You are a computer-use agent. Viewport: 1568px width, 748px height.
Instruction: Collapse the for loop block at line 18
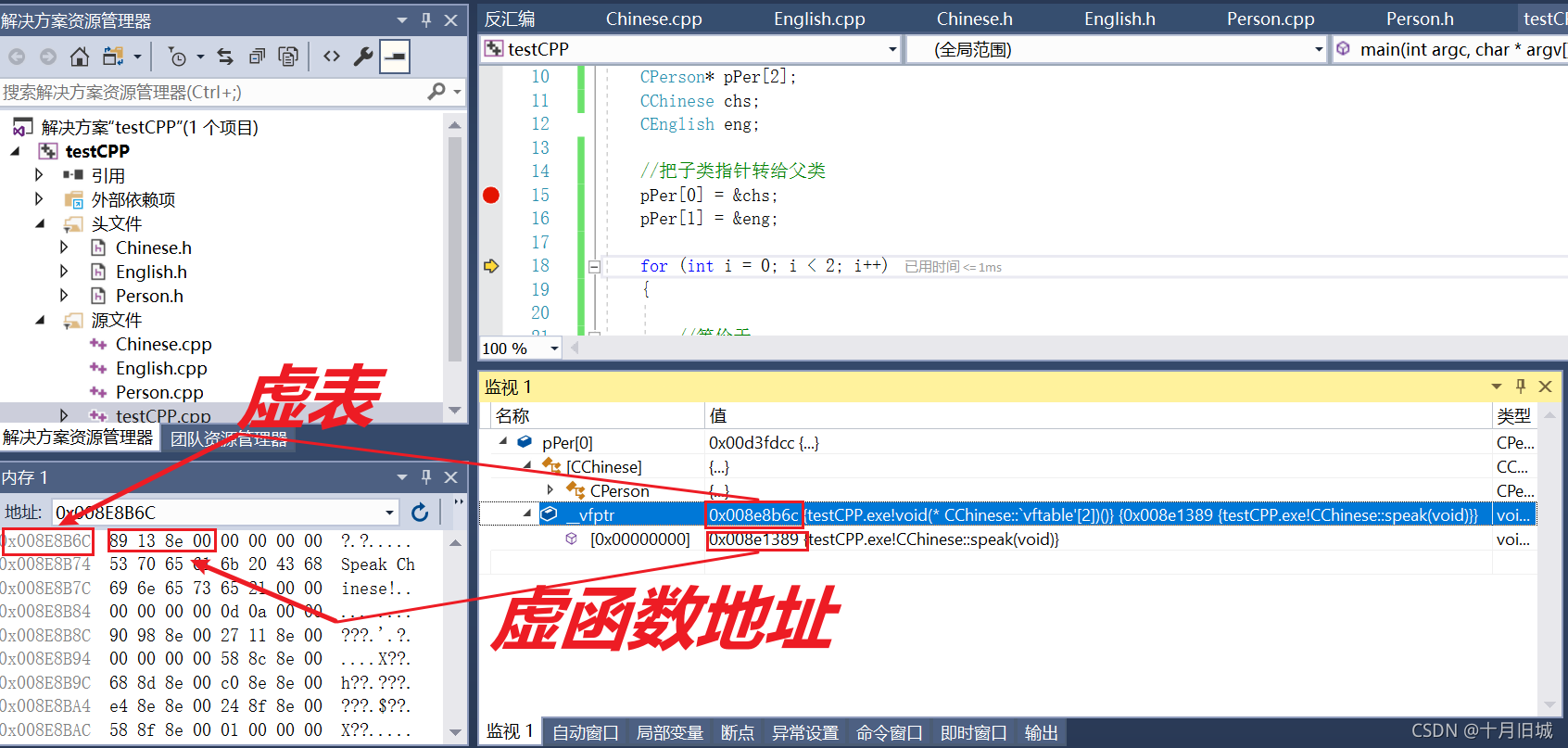pos(594,267)
